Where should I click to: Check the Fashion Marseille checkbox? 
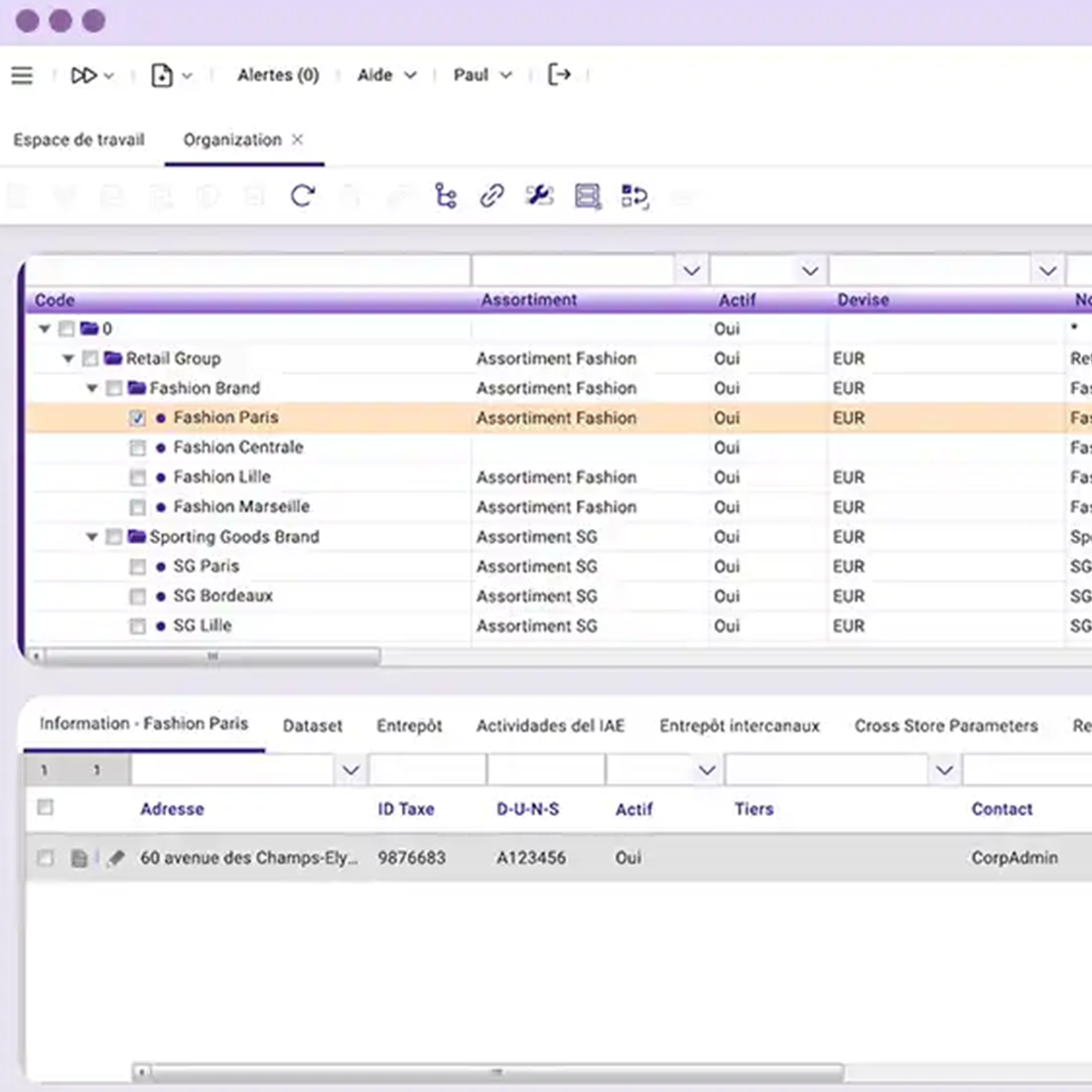tap(137, 507)
